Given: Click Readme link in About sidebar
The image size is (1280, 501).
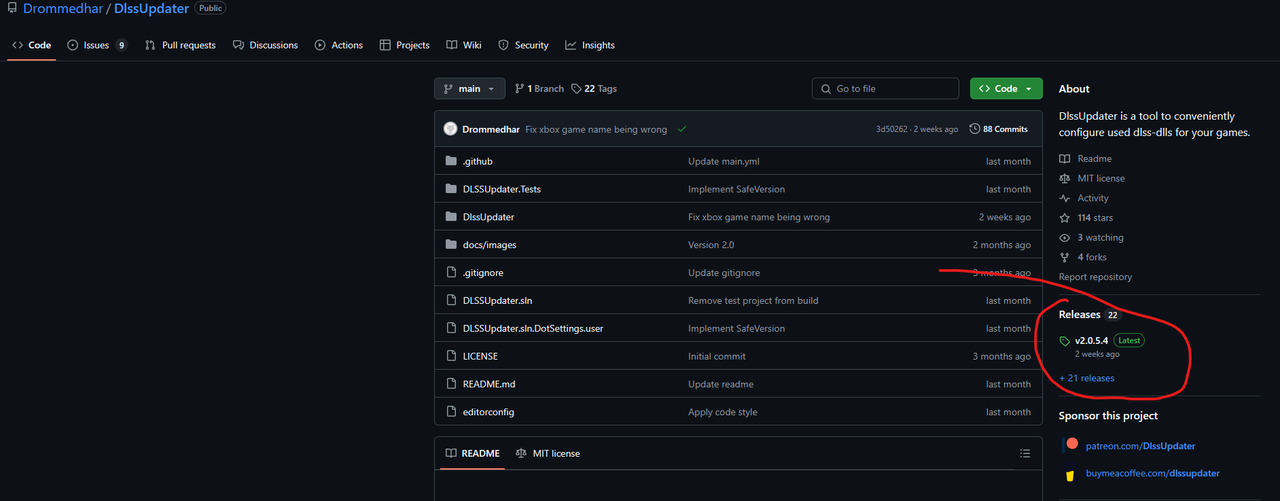Looking at the screenshot, I should (x=1085, y=159).
